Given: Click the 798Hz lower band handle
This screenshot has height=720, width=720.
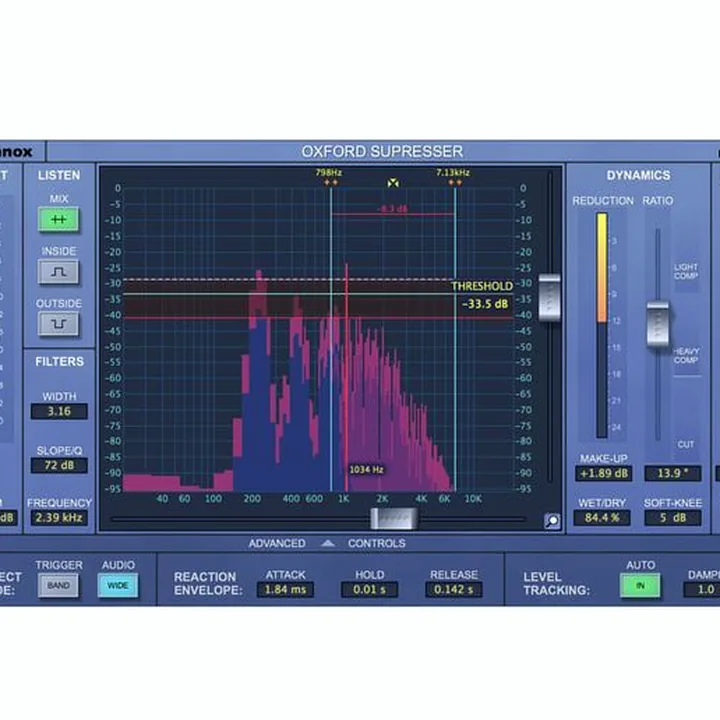Looking at the screenshot, I should [331, 183].
